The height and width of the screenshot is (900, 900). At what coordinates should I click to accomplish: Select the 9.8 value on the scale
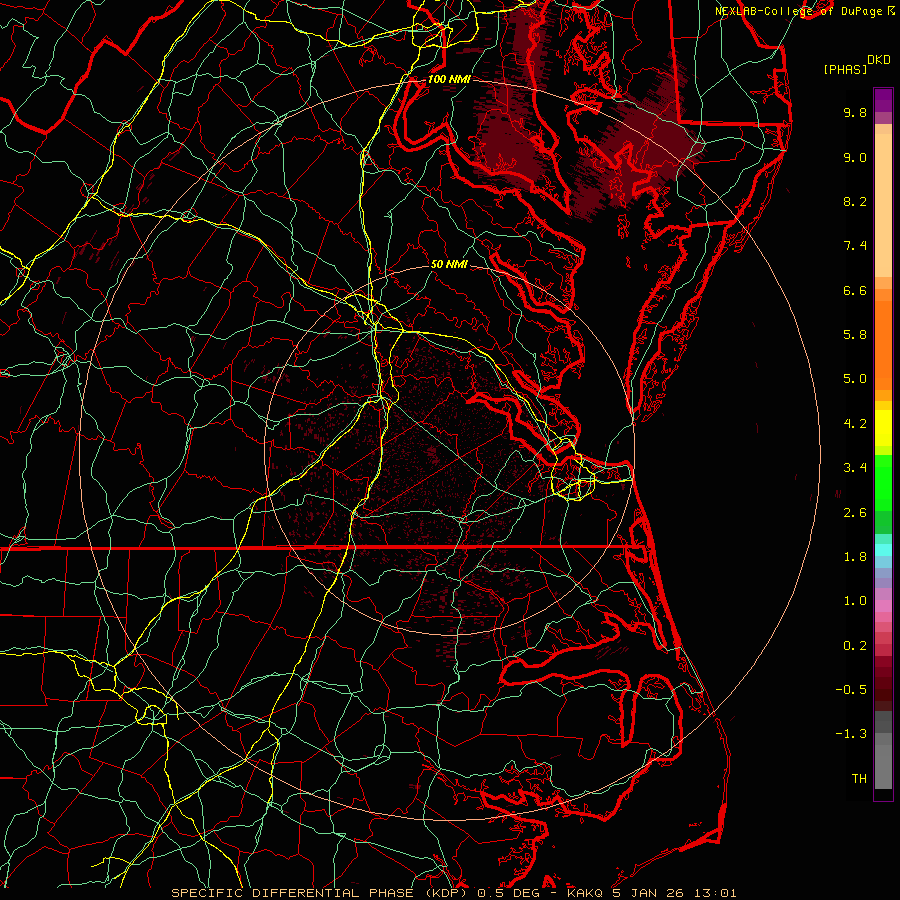(x=855, y=113)
